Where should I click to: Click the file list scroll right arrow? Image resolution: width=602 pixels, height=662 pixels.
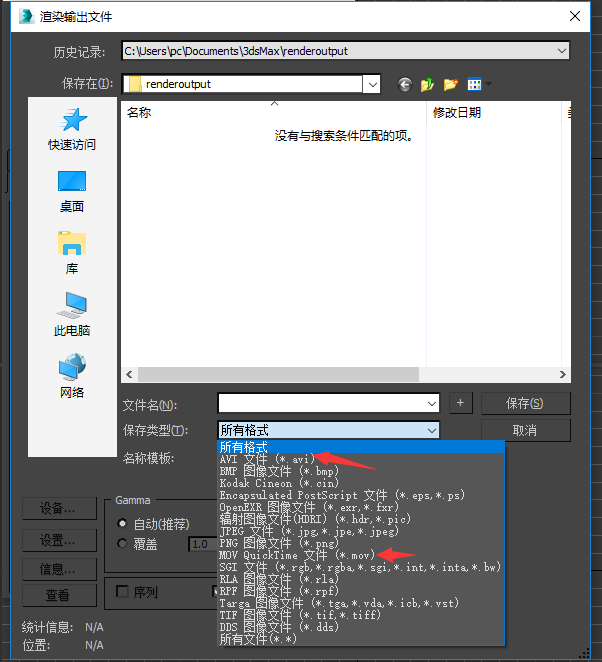[x=562, y=374]
